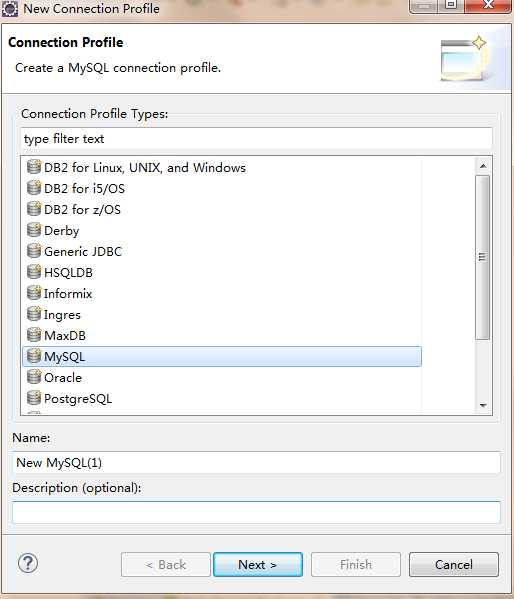514x599 pixels.
Task: Select the highlighted "MySQL" row
Action: 222,356
